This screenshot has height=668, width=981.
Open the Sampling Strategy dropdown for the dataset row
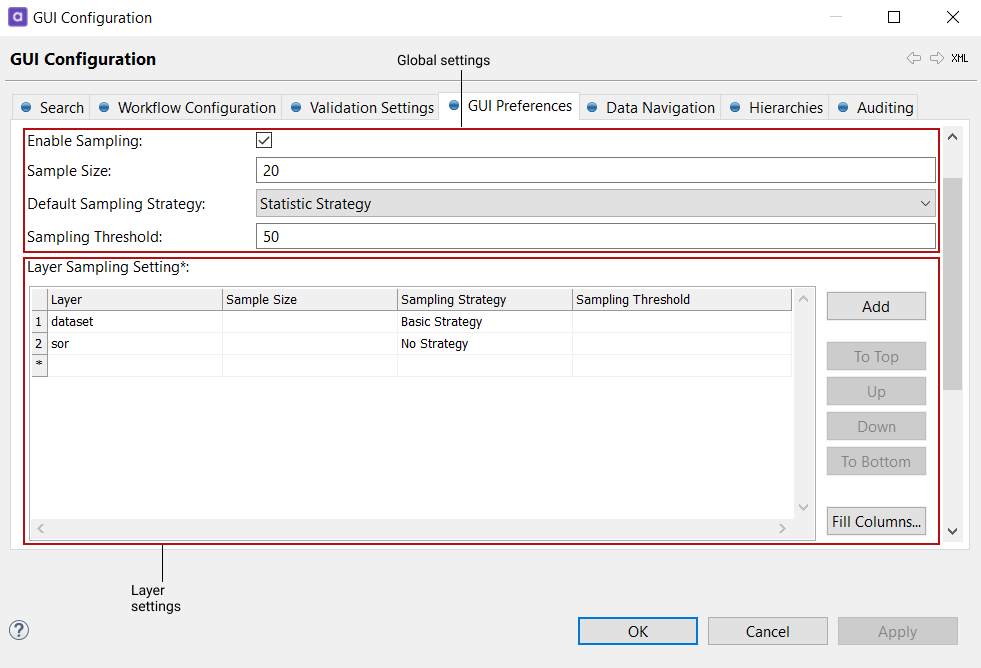point(484,321)
